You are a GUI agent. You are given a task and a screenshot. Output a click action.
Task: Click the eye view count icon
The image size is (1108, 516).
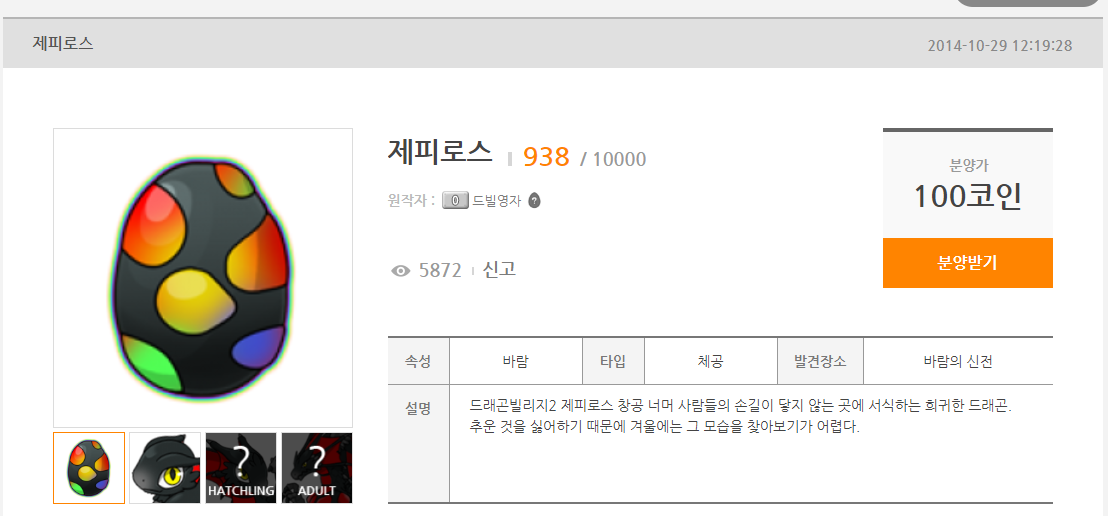[x=401, y=271]
